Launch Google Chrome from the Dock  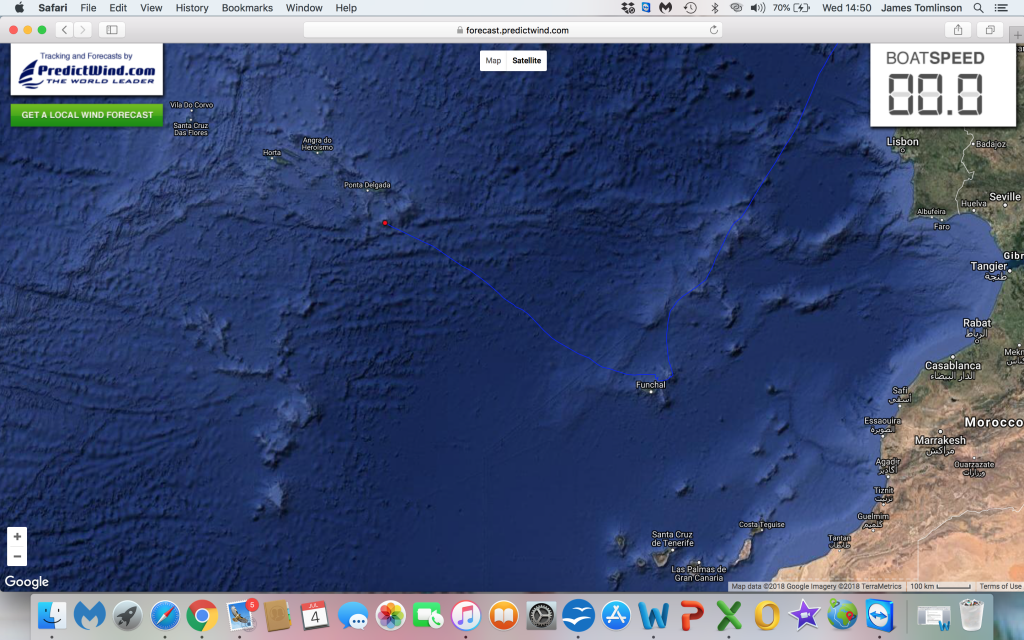(202, 615)
